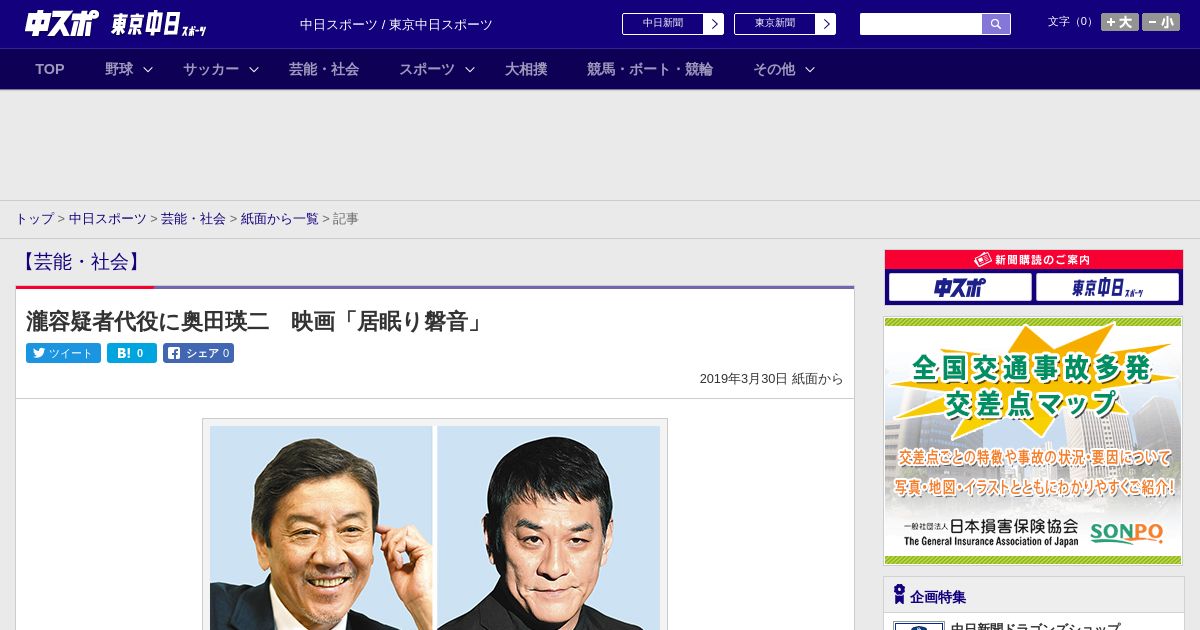
Task: Click the magnifier search button
Action: click(996, 24)
